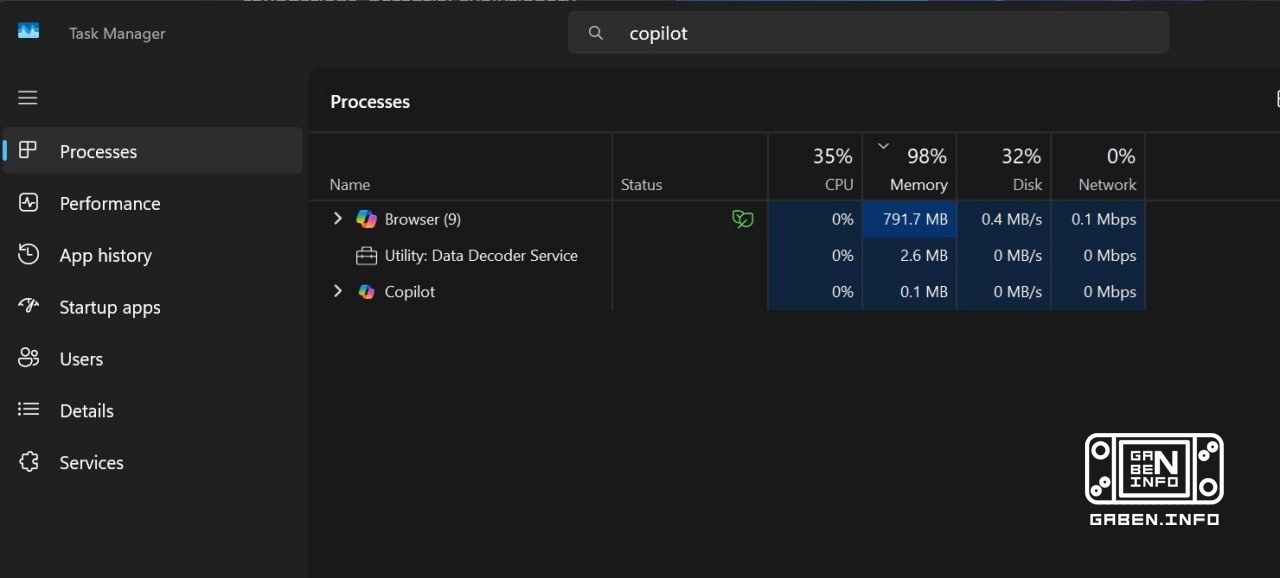1280x578 pixels.
Task: Click the Processes page heading
Action: (370, 102)
